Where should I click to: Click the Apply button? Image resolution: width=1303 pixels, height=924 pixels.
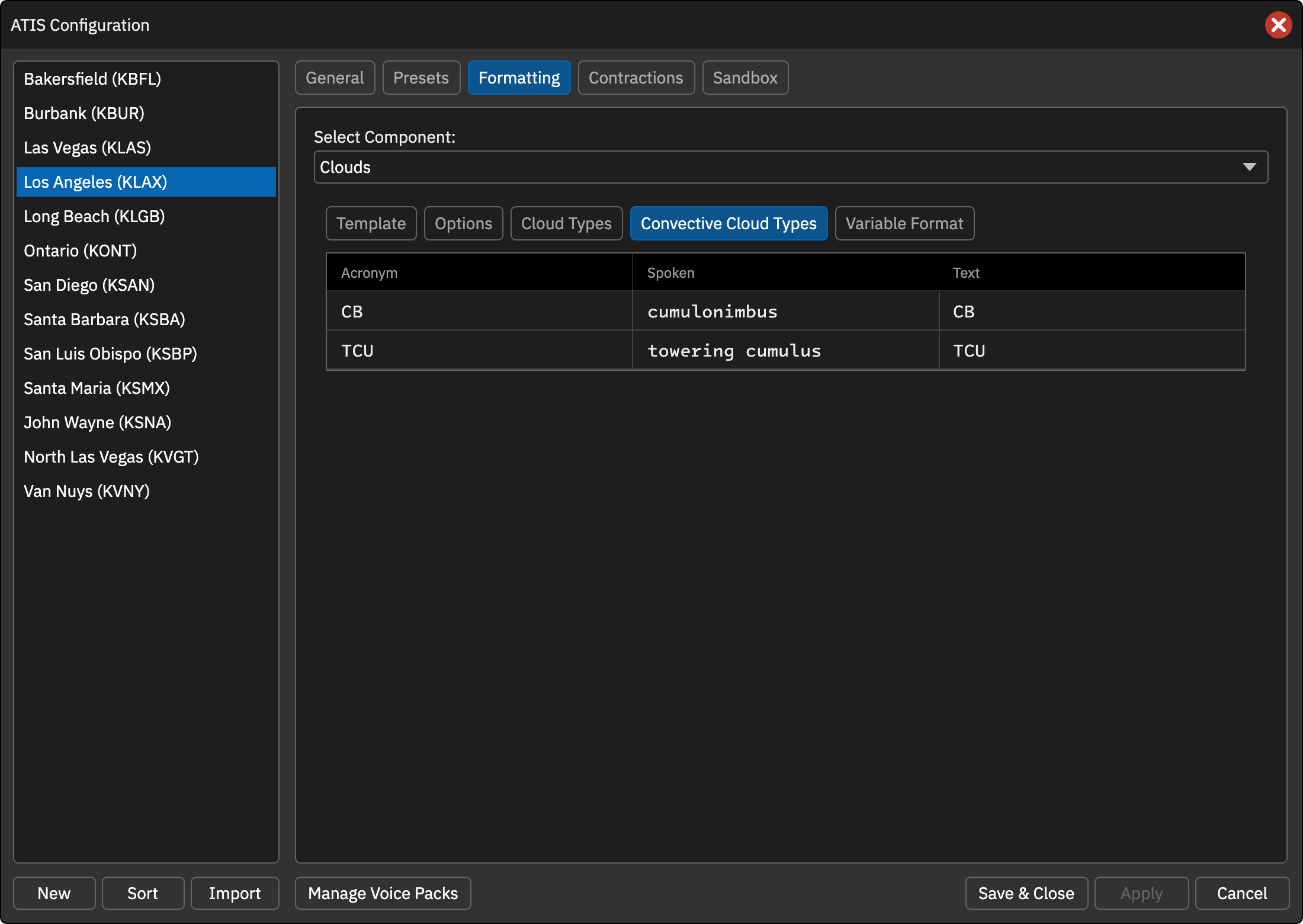[x=1141, y=893]
